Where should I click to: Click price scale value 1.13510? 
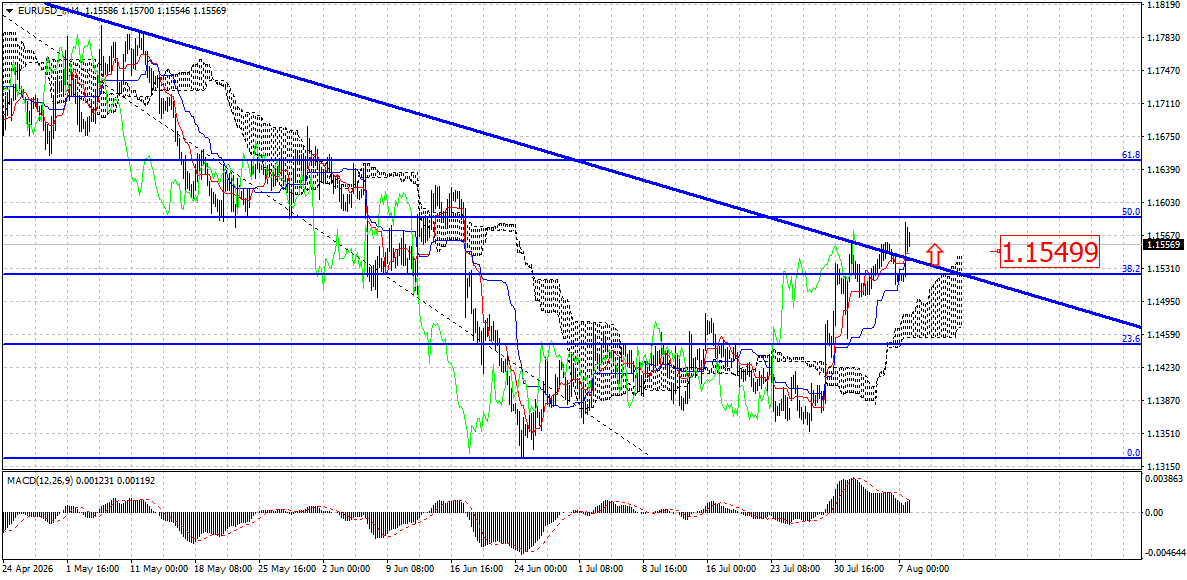[1164, 435]
